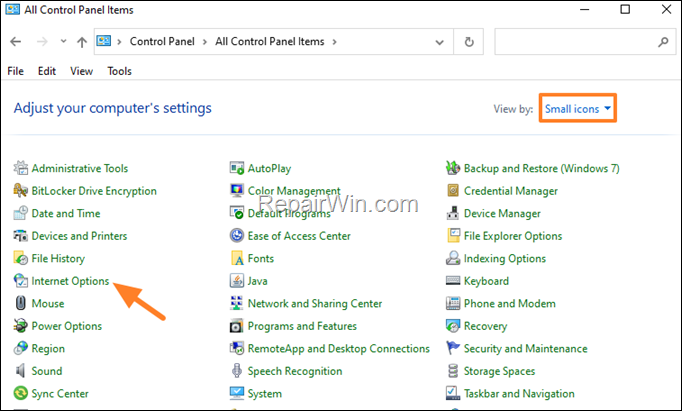Image resolution: width=682 pixels, height=411 pixels.
Task: Open the Speech Recognition microphone icon
Action: [237, 371]
